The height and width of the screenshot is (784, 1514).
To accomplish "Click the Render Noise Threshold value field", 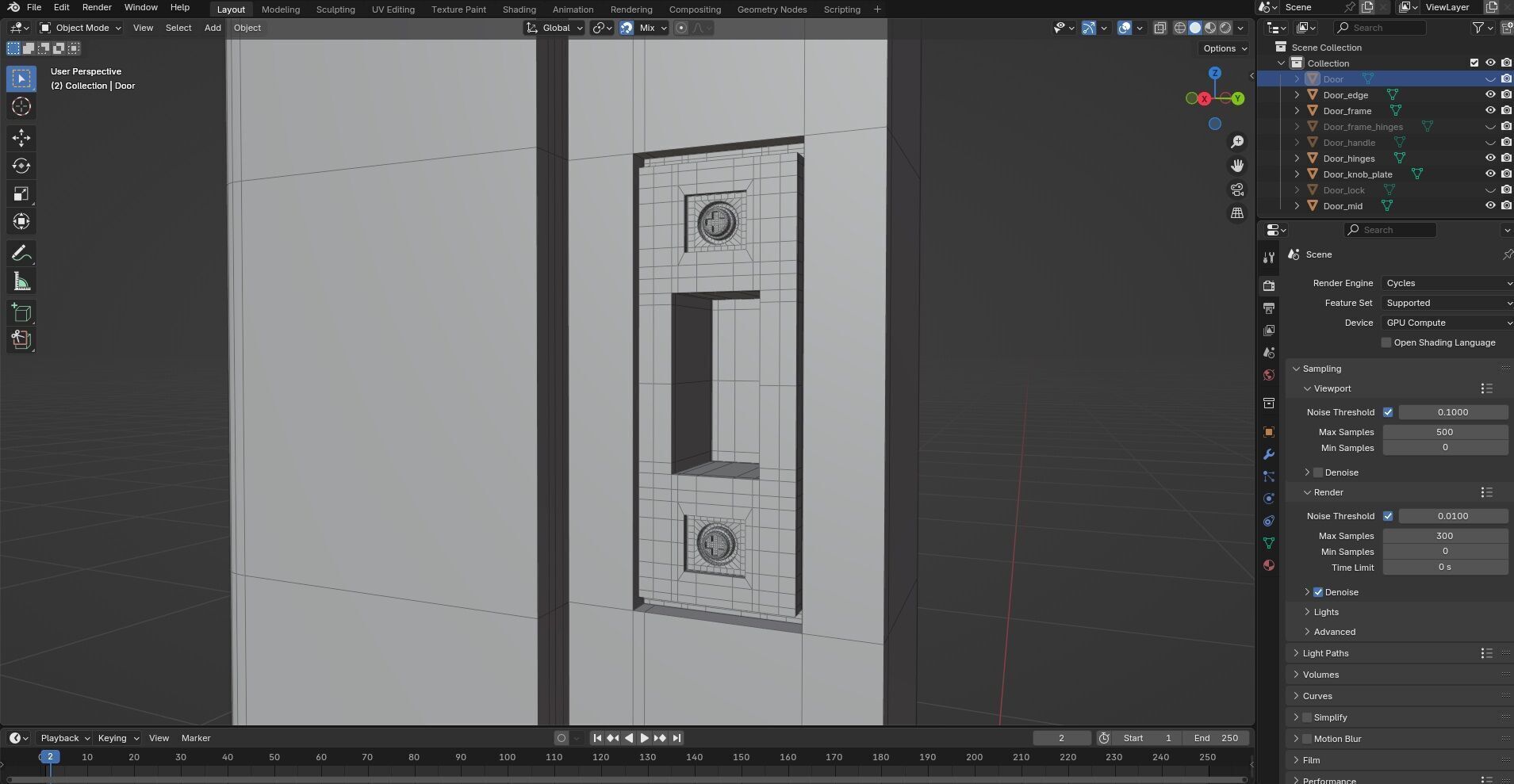I will click(1453, 516).
